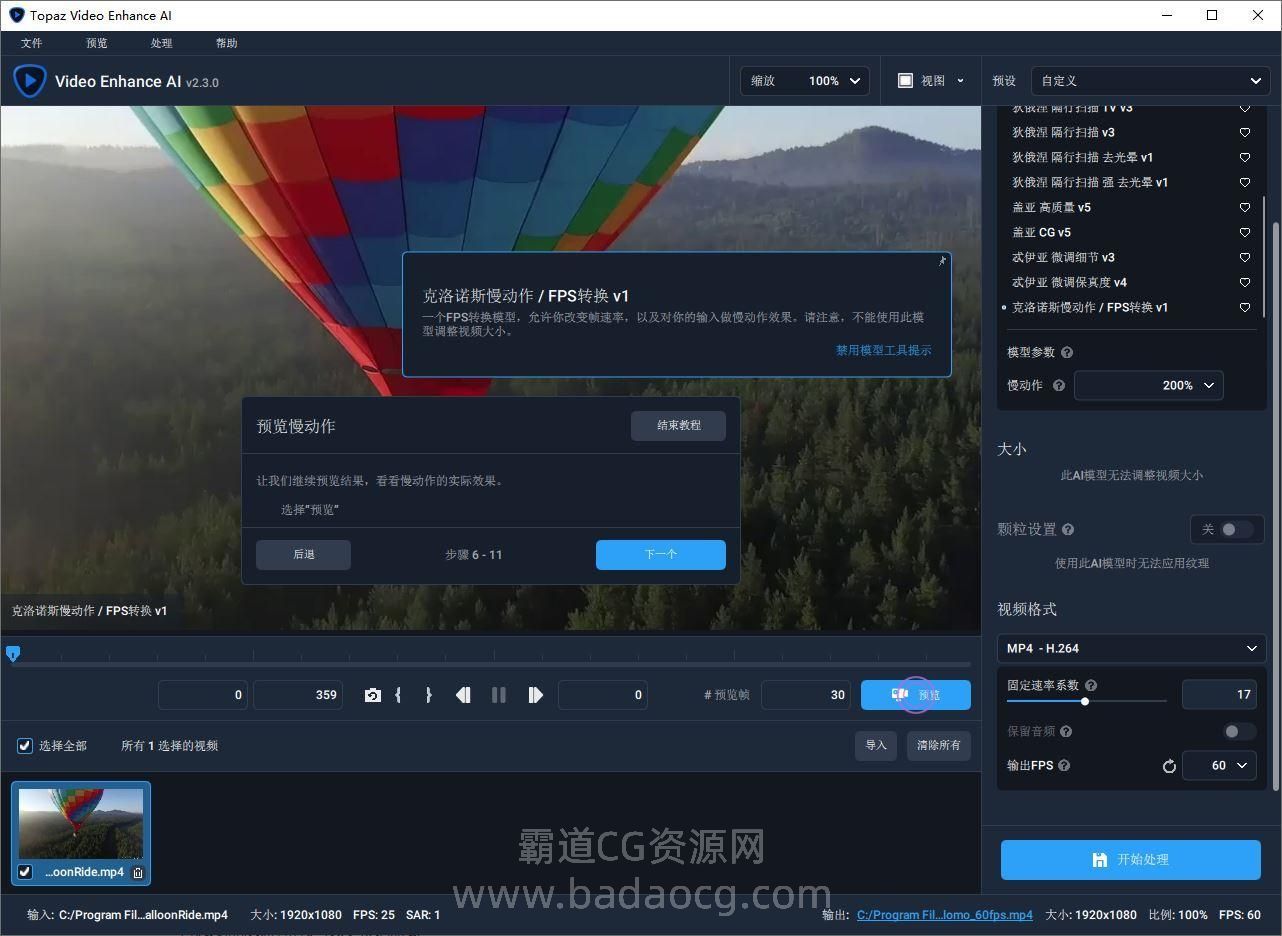Open help icon next to 颗粒设置
This screenshot has height=936, width=1282.
1068,529
